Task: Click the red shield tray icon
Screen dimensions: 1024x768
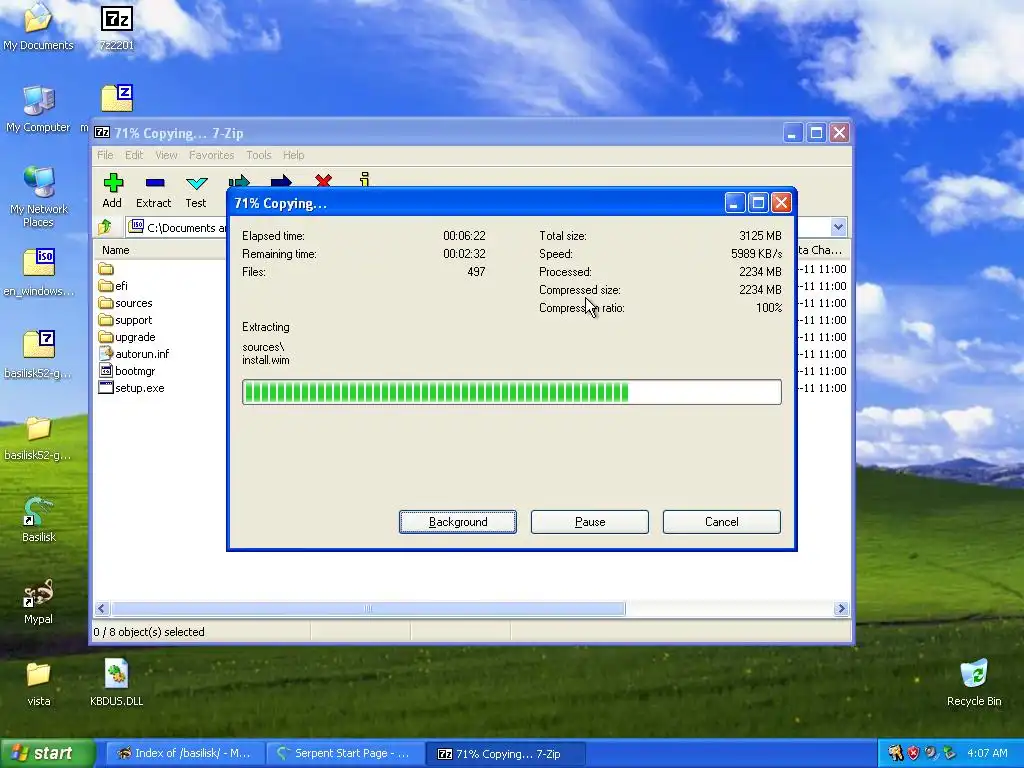Action: coord(913,753)
